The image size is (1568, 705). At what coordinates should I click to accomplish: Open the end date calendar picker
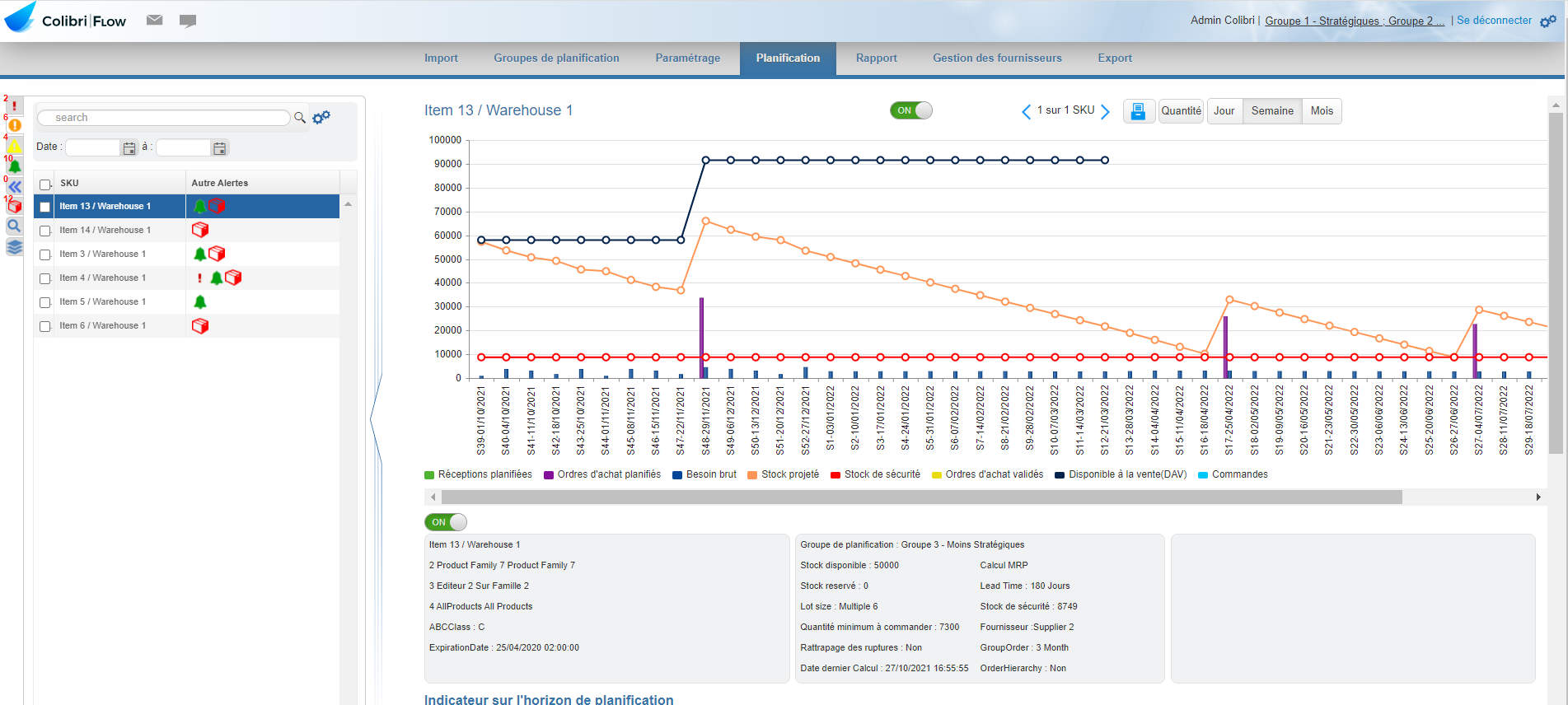[219, 148]
